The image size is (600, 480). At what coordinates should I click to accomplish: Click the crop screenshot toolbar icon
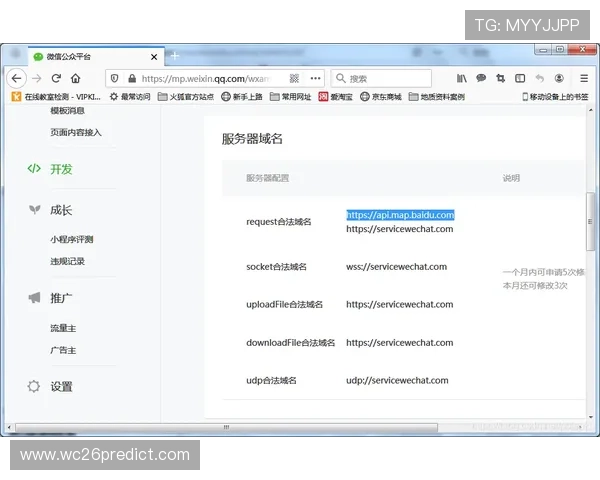pyautogui.click(x=500, y=78)
